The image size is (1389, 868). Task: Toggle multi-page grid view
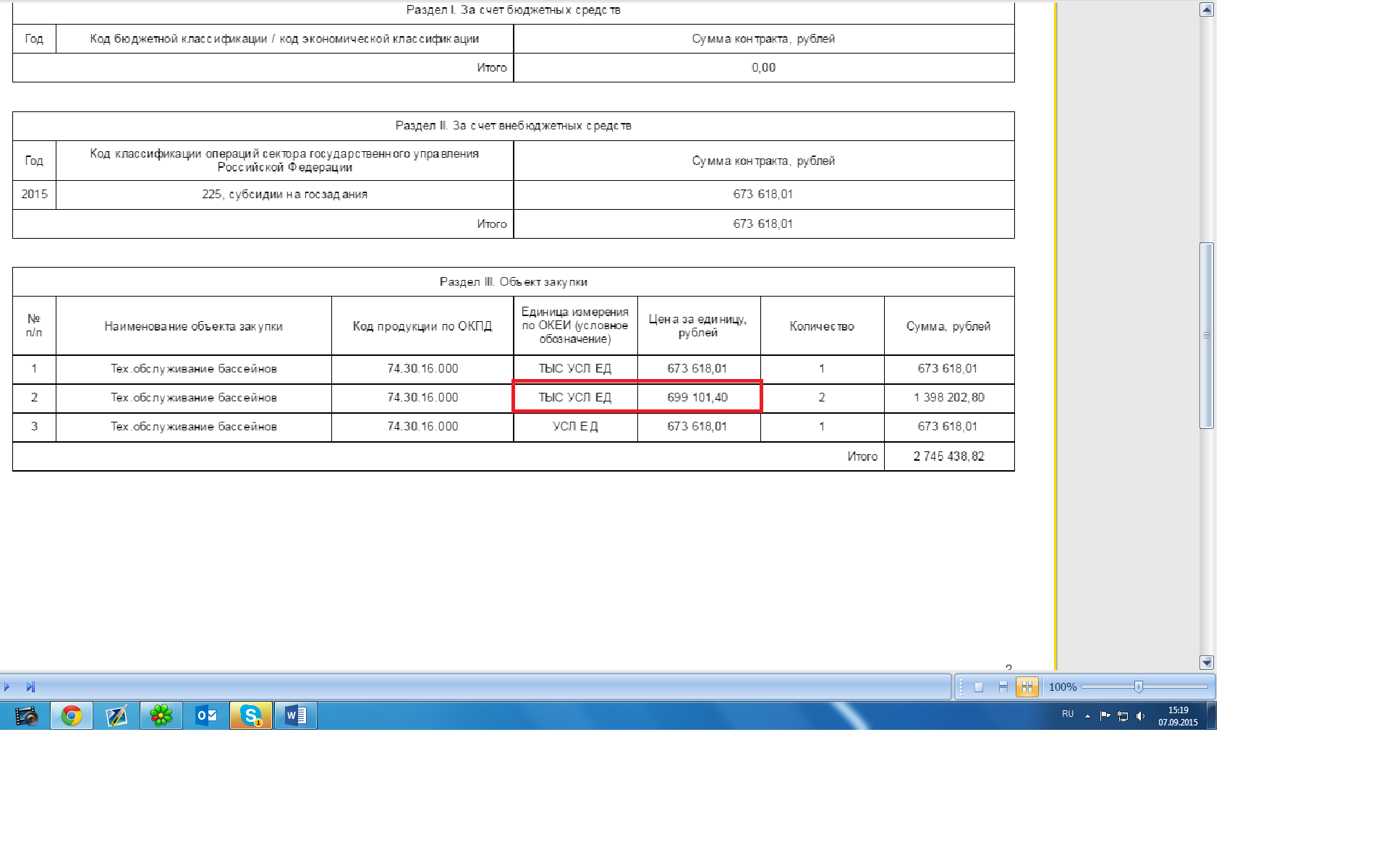click(1027, 687)
